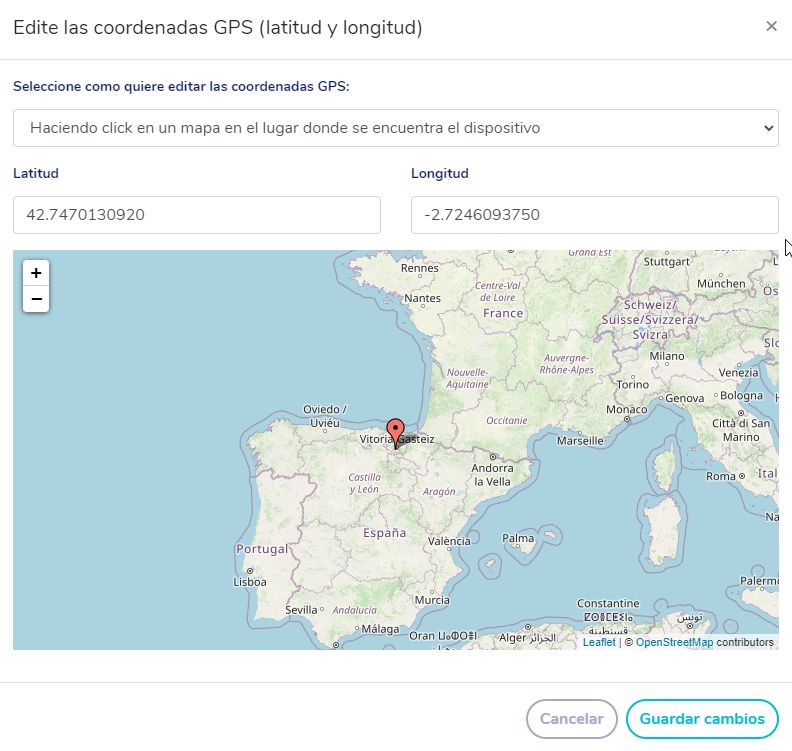This screenshot has height=751, width=792.
Task: Click the Centre-Val de Loire label
Action: pos(497,291)
